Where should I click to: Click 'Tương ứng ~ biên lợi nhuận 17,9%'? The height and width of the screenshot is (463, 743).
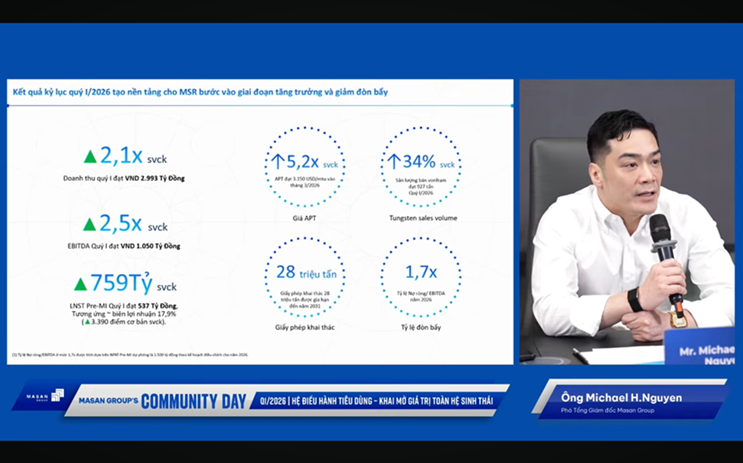(124, 314)
